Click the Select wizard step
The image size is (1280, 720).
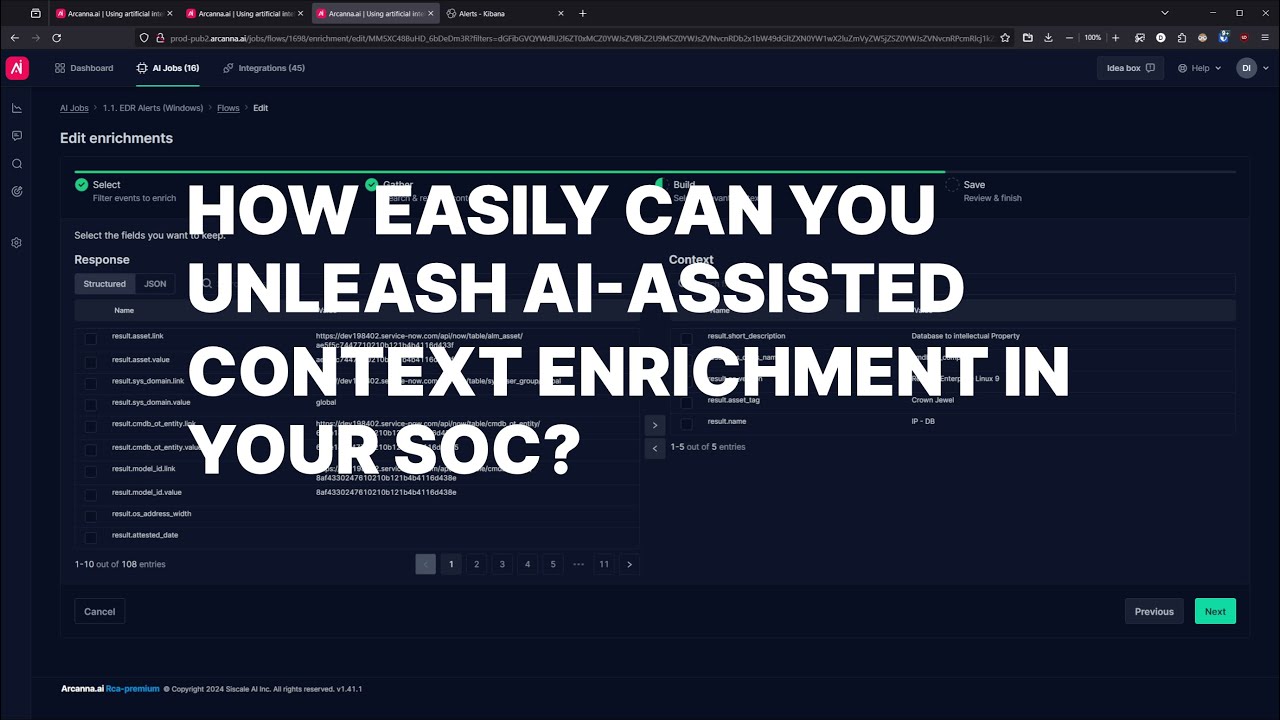tap(125, 191)
